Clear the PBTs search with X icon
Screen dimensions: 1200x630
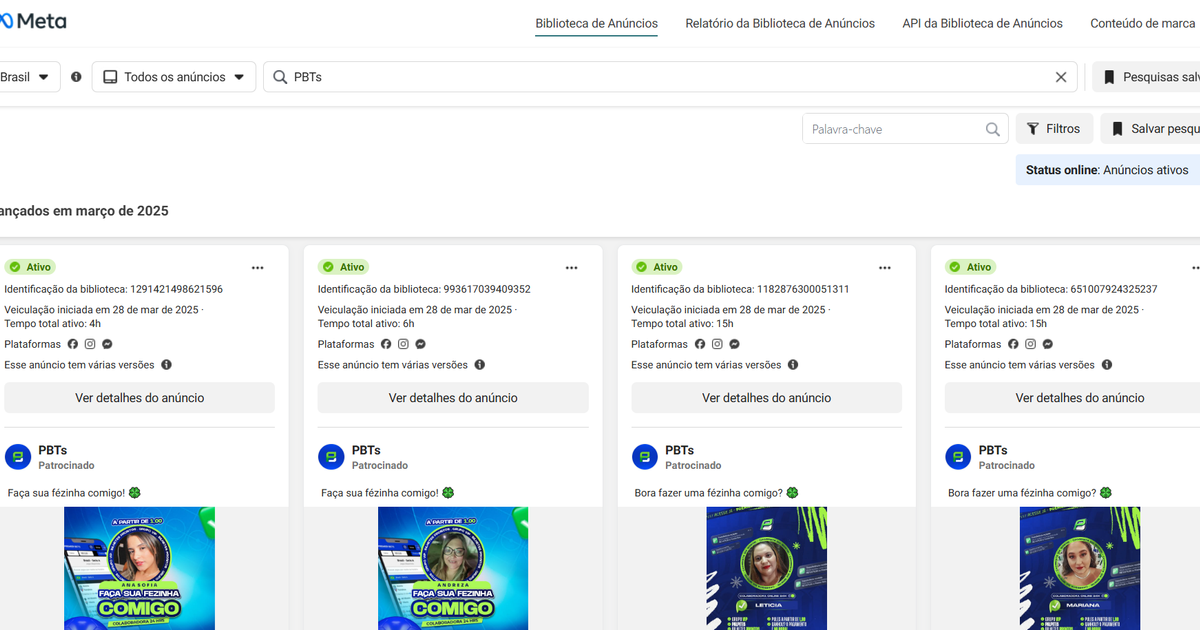coord(1061,77)
